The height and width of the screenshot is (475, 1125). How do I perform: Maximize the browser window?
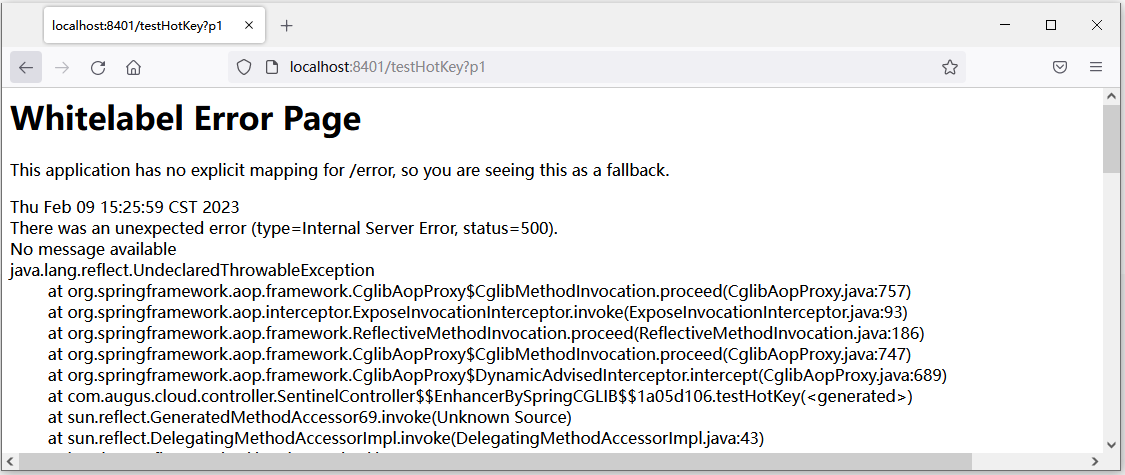(x=1051, y=25)
